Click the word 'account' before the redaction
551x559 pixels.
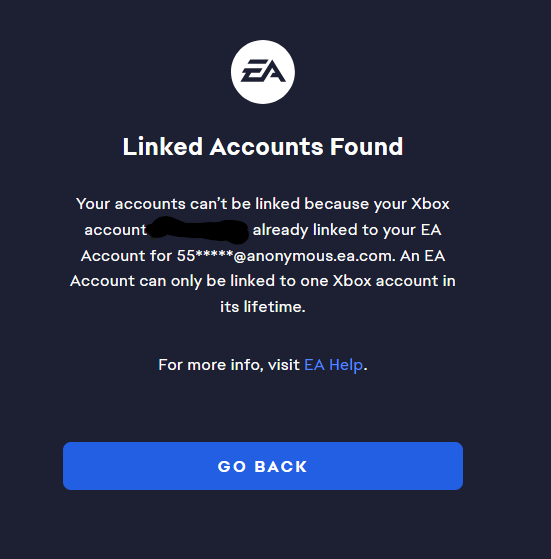[x=115, y=230]
